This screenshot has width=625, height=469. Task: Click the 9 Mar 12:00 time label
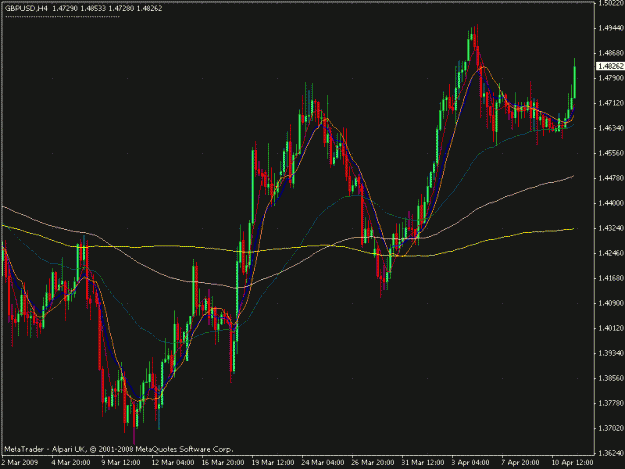(121, 463)
